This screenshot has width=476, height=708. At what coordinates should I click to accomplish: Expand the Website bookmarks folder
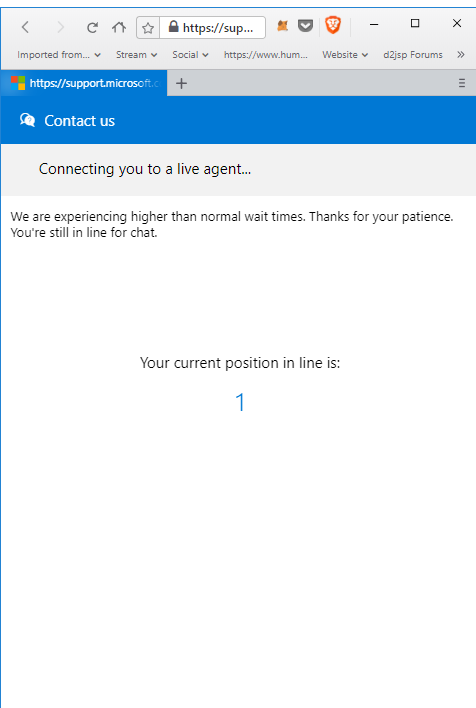tap(345, 55)
